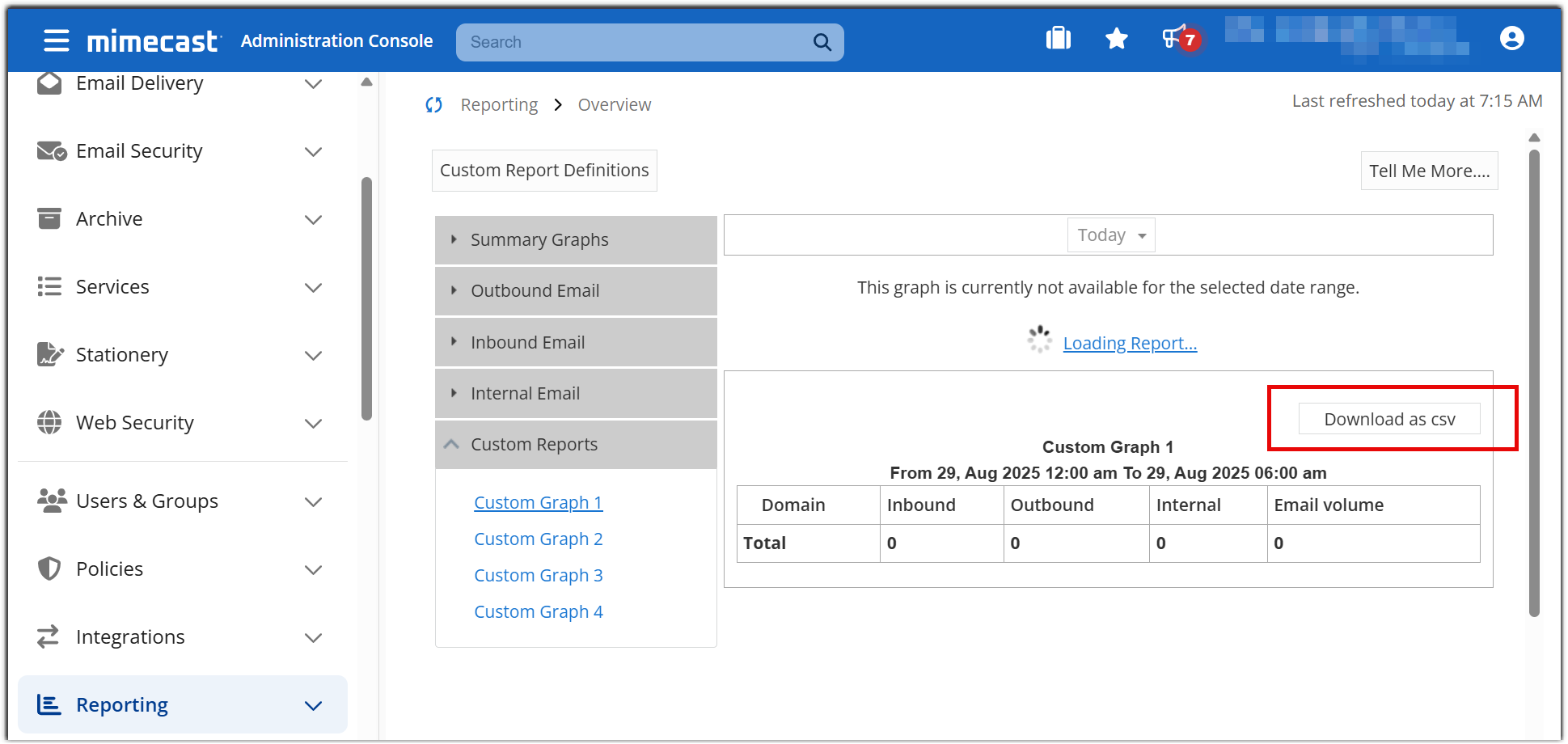Click the Custom Report Definitions button

click(x=543, y=171)
